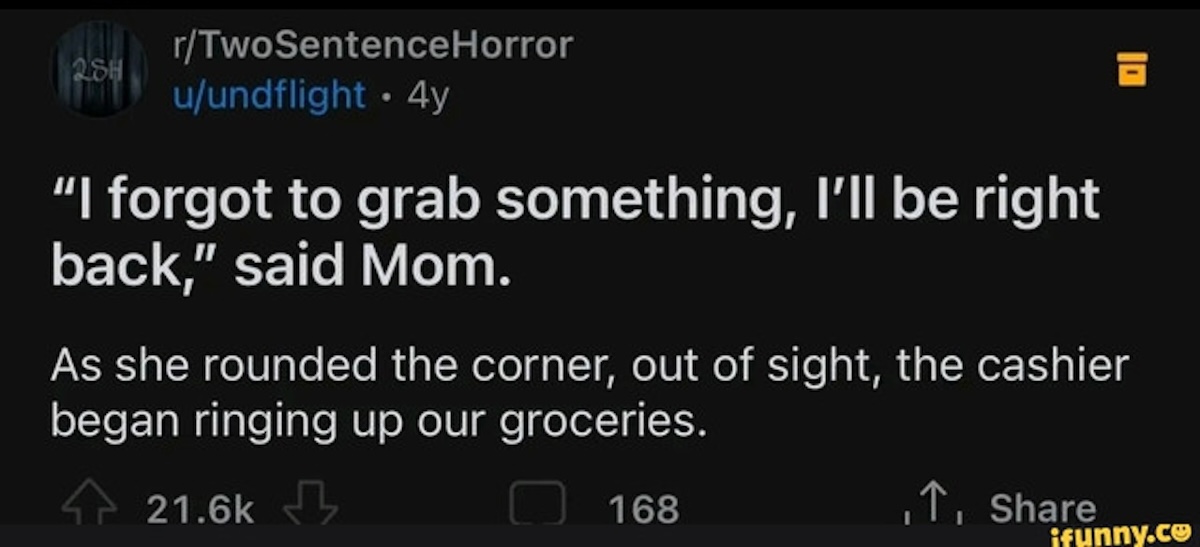Click the Share label
This screenshot has width=1200, height=547.
click(1042, 507)
